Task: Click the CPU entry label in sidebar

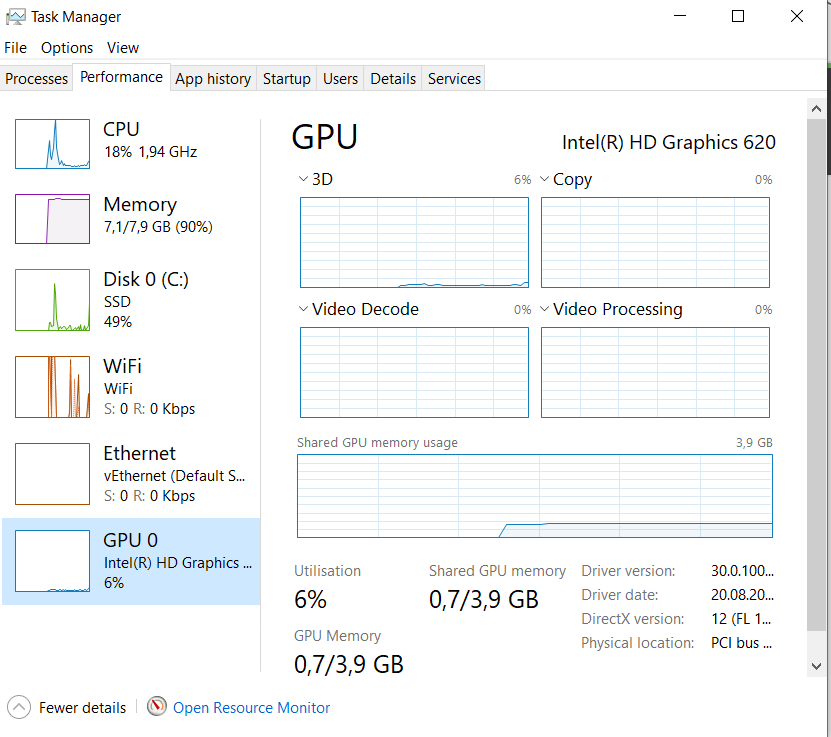Action: [121, 129]
